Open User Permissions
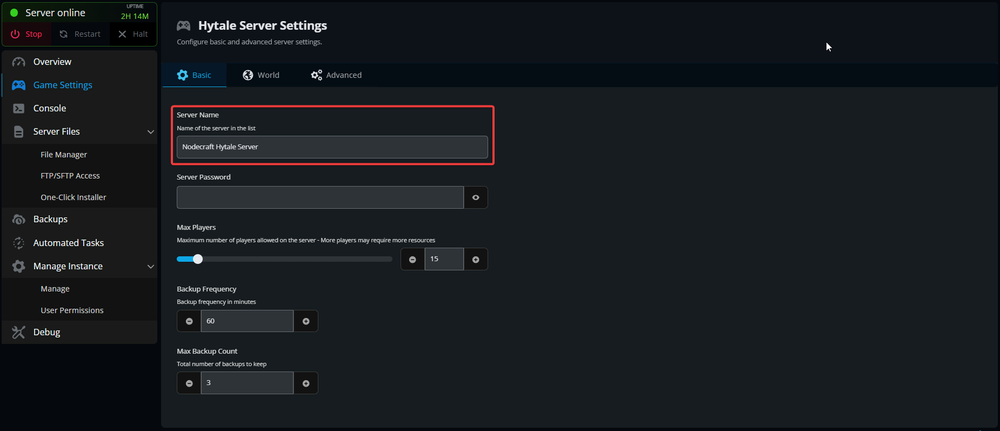Viewport: 1000px width, 431px height. [x=72, y=310]
